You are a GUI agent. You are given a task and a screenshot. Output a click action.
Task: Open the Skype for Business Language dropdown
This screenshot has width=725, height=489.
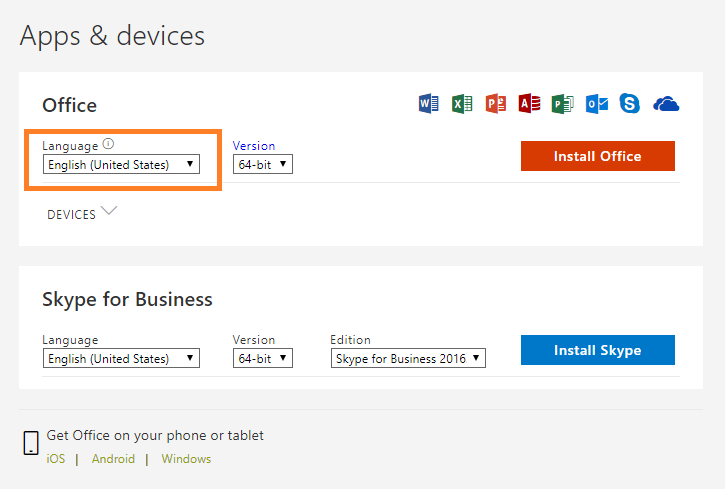[x=121, y=358]
